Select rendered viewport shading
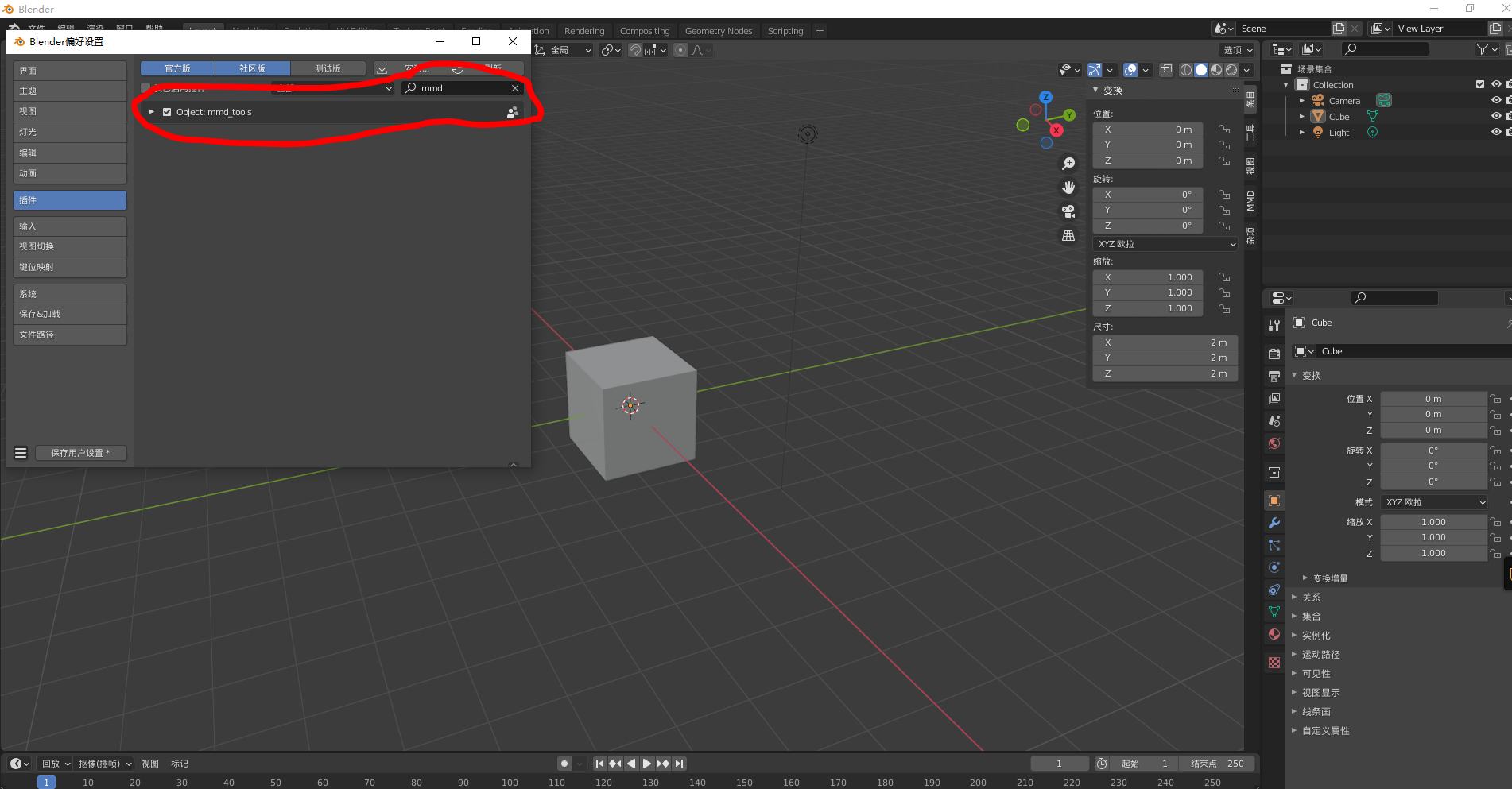The image size is (1512, 789). tap(1231, 70)
